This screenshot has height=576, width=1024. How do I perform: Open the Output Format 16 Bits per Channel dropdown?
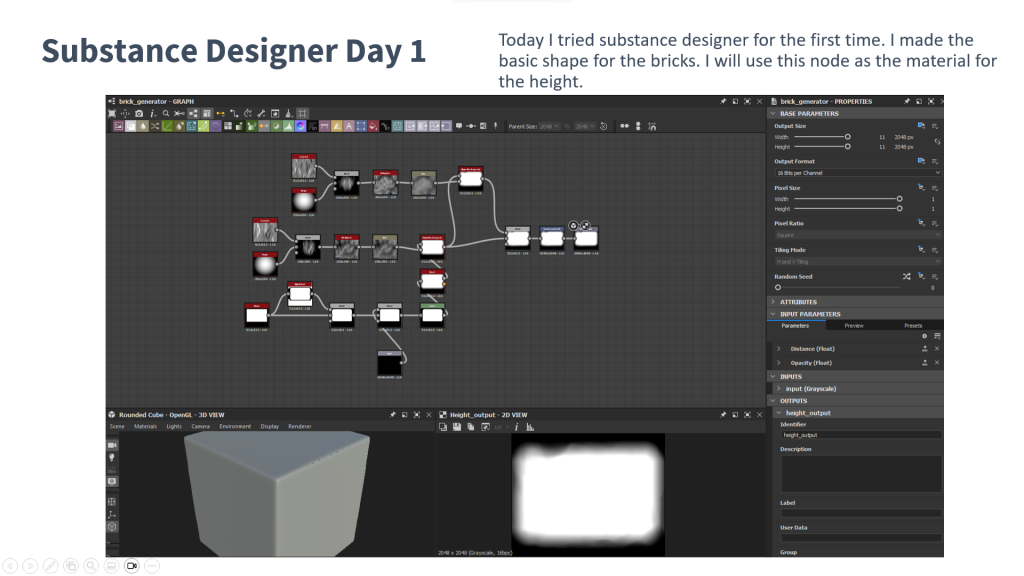(x=857, y=173)
